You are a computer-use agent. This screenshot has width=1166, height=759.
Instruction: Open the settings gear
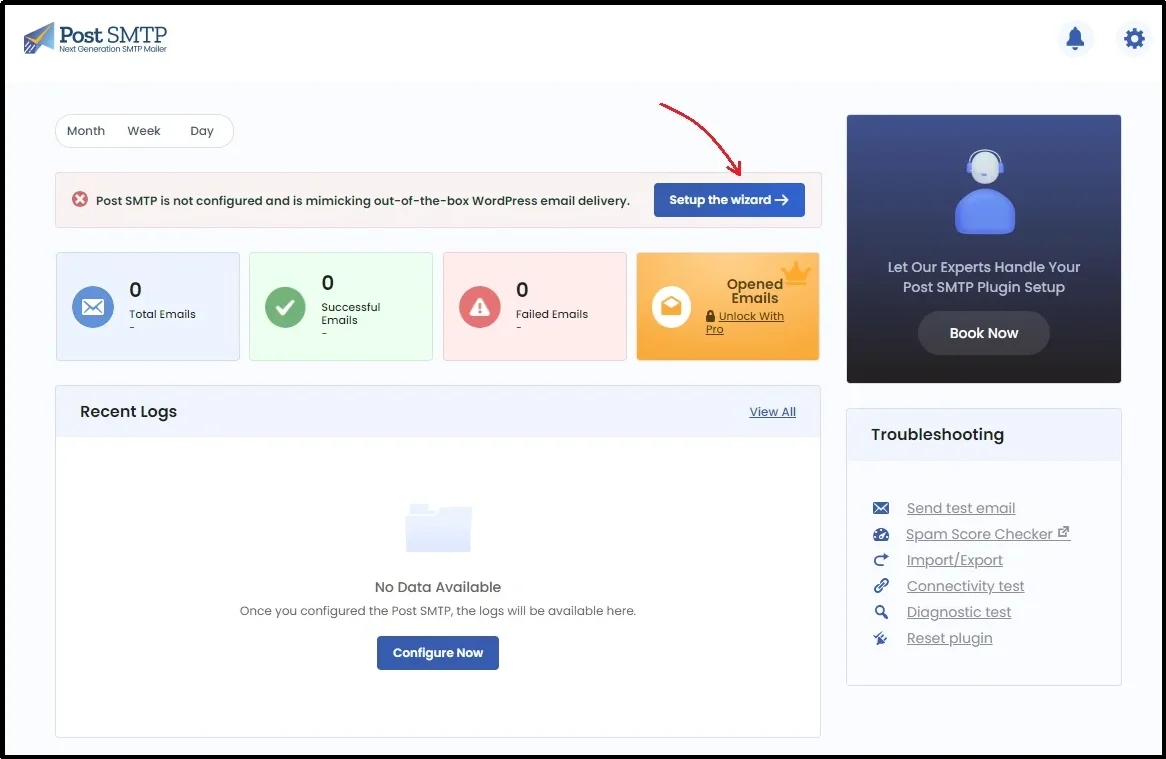click(x=1133, y=38)
